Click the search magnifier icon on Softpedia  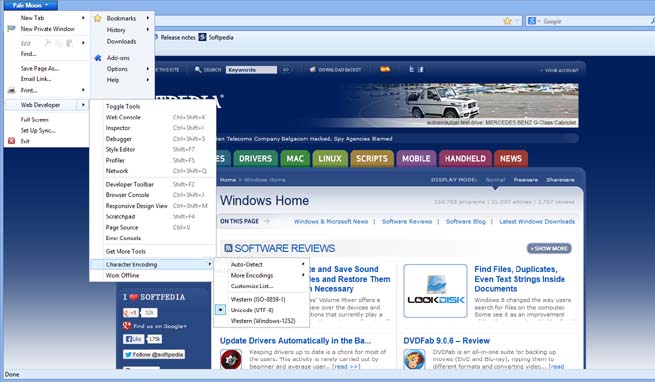[x=198, y=69]
